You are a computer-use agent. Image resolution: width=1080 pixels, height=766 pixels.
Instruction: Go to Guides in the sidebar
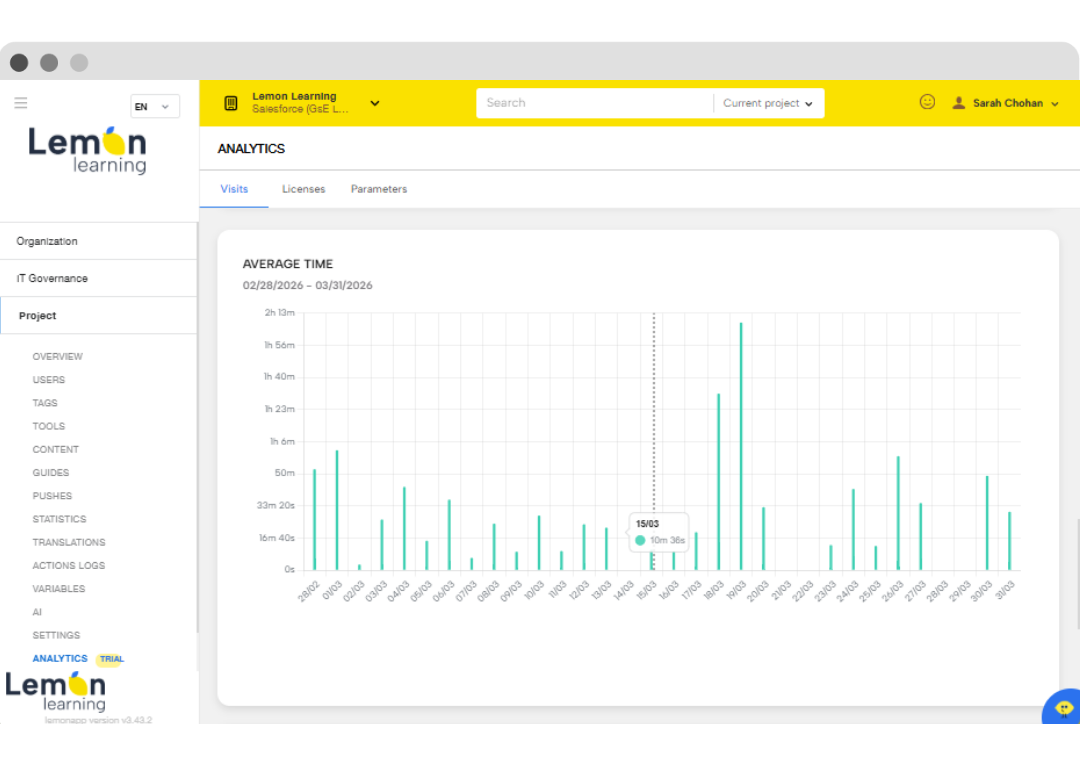51,473
